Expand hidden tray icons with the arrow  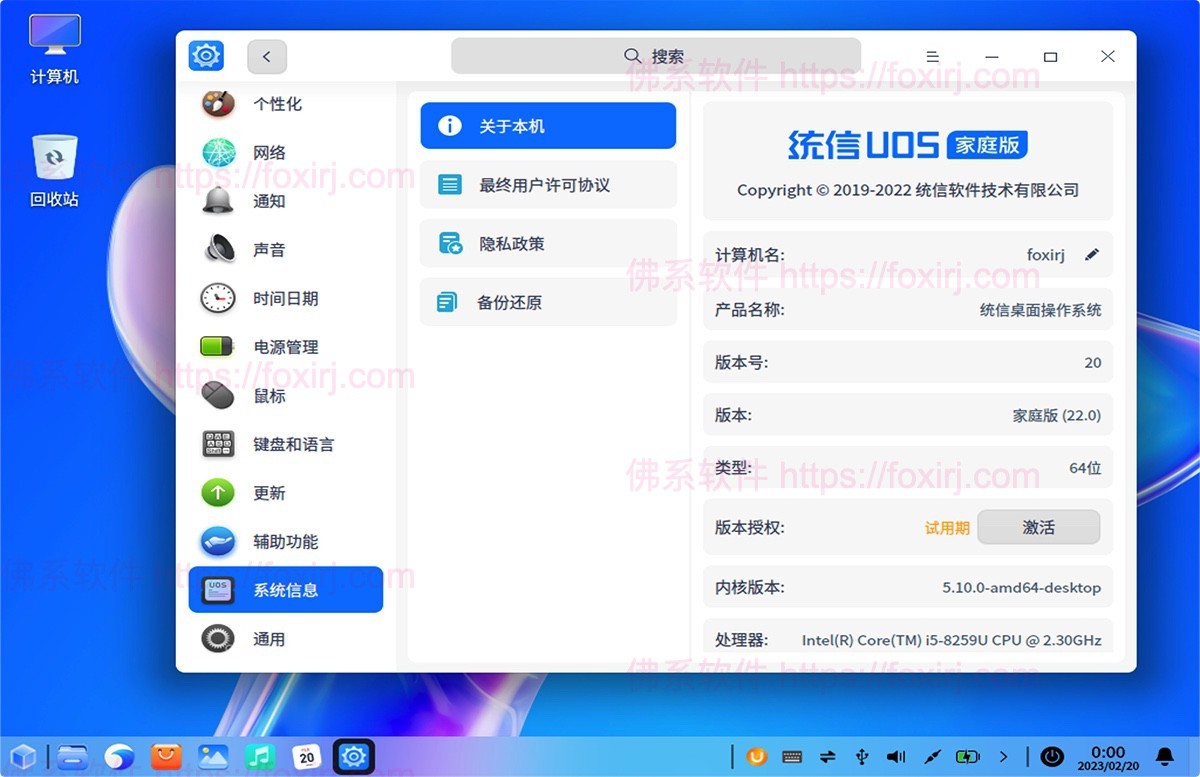(1003, 757)
